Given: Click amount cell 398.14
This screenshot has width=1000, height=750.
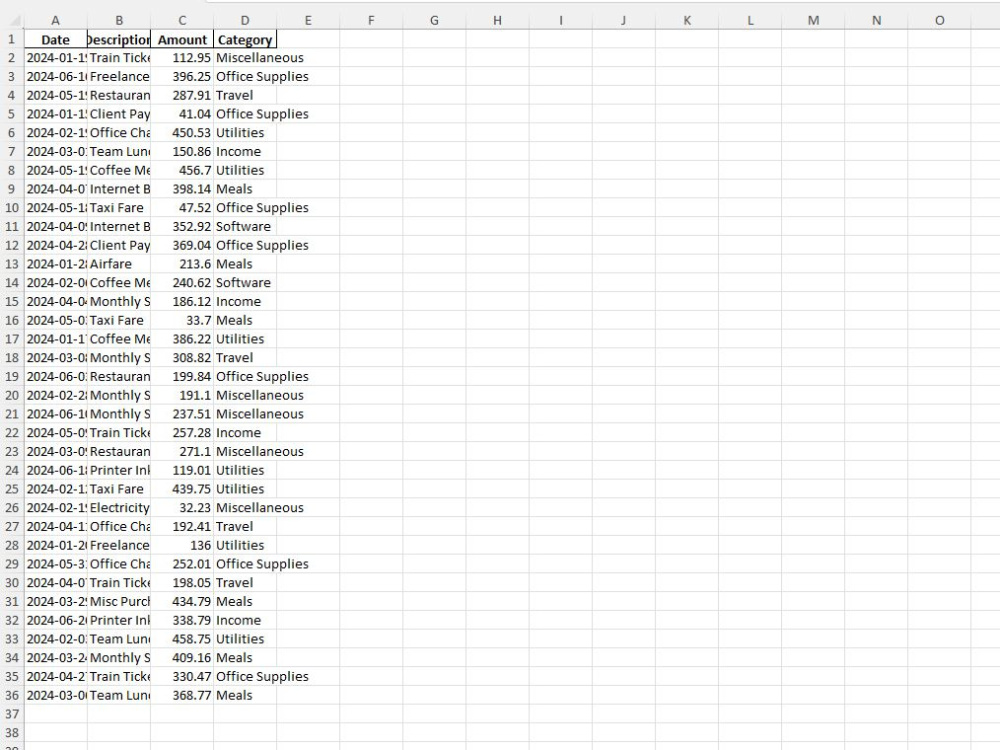Looking at the screenshot, I should click(182, 189).
